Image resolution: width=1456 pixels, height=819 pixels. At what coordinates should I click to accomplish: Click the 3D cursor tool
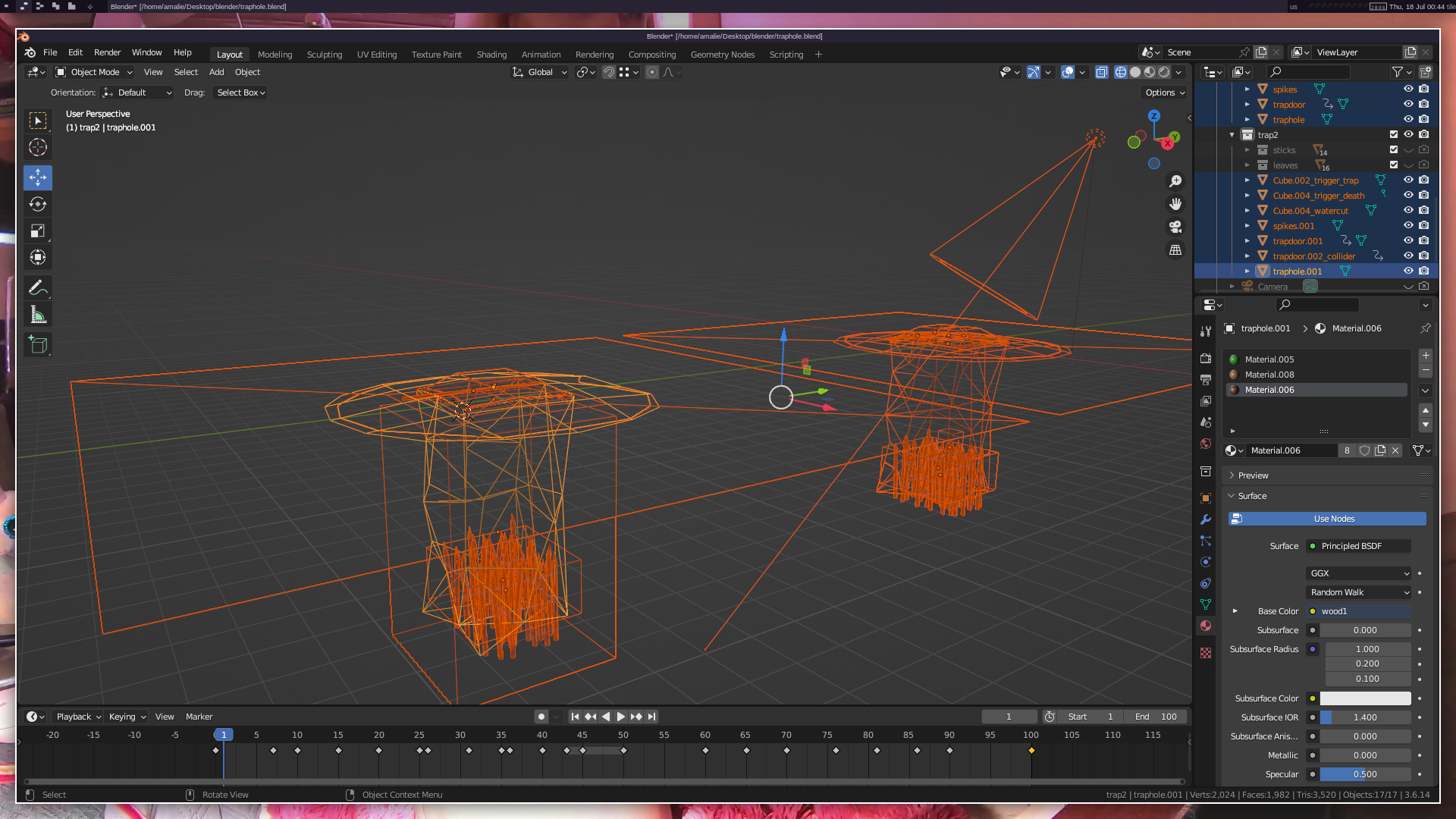pos(38,147)
